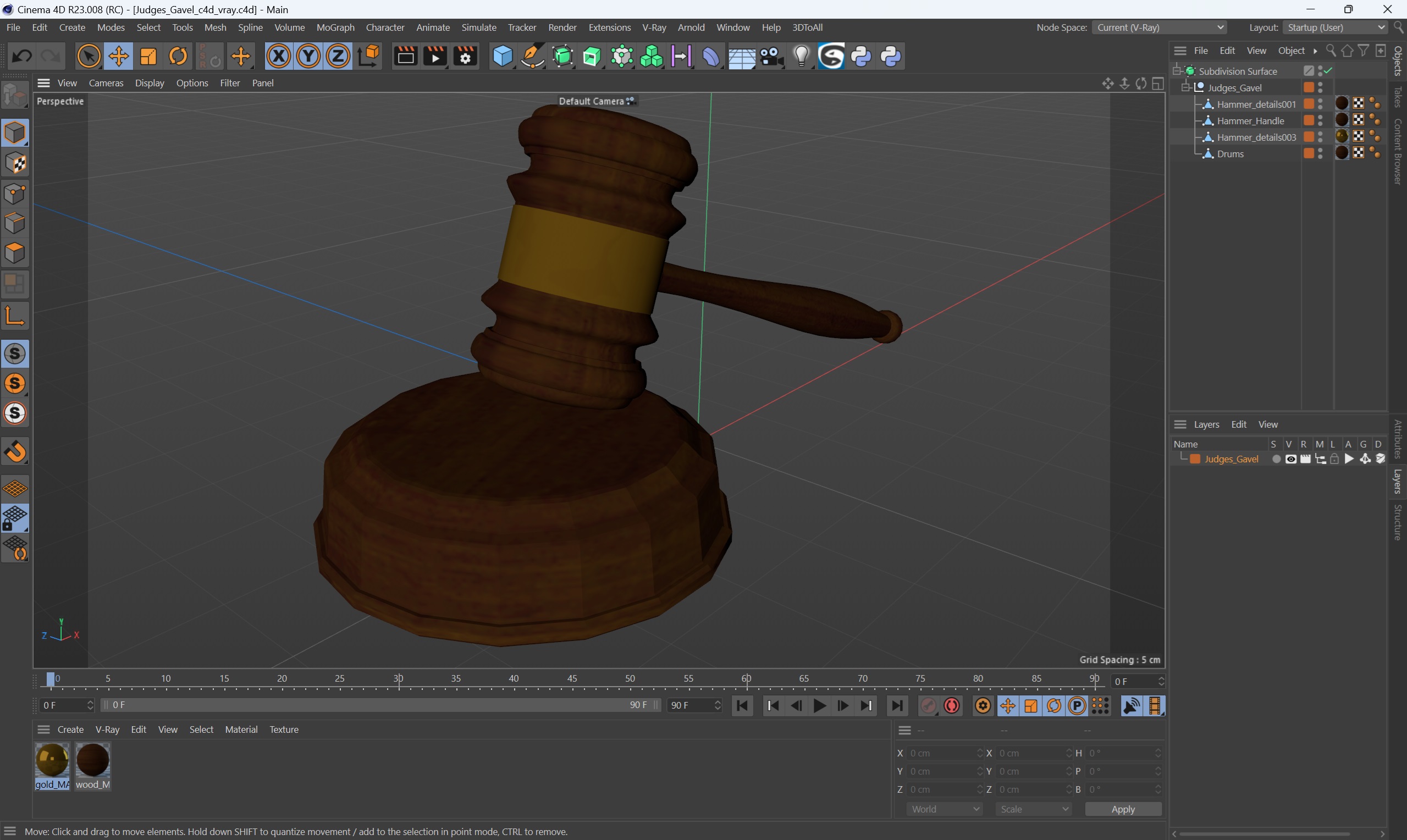1407x840 pixels.
Task: Toggle Judges_Gavel layer eye visibility
Action: [x=1290, y=459]
